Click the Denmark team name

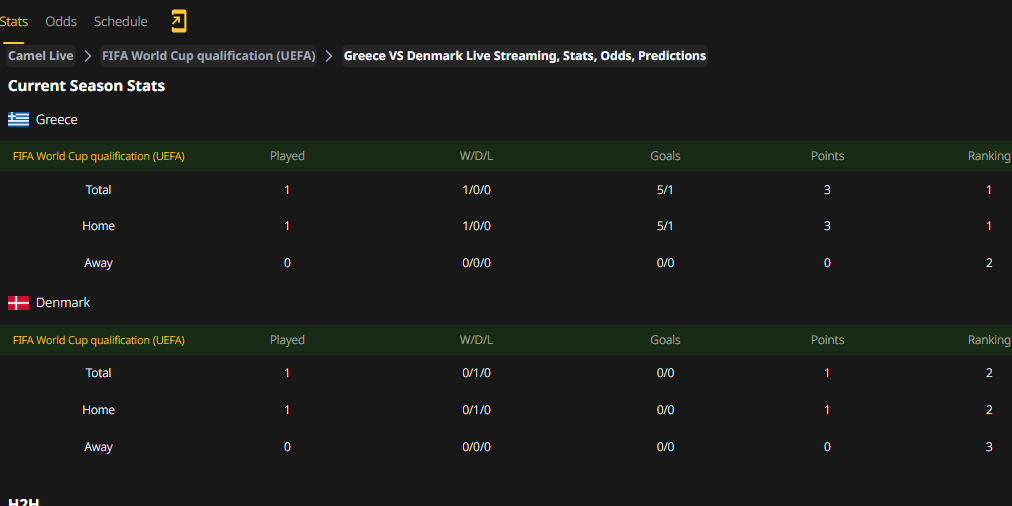63,303
